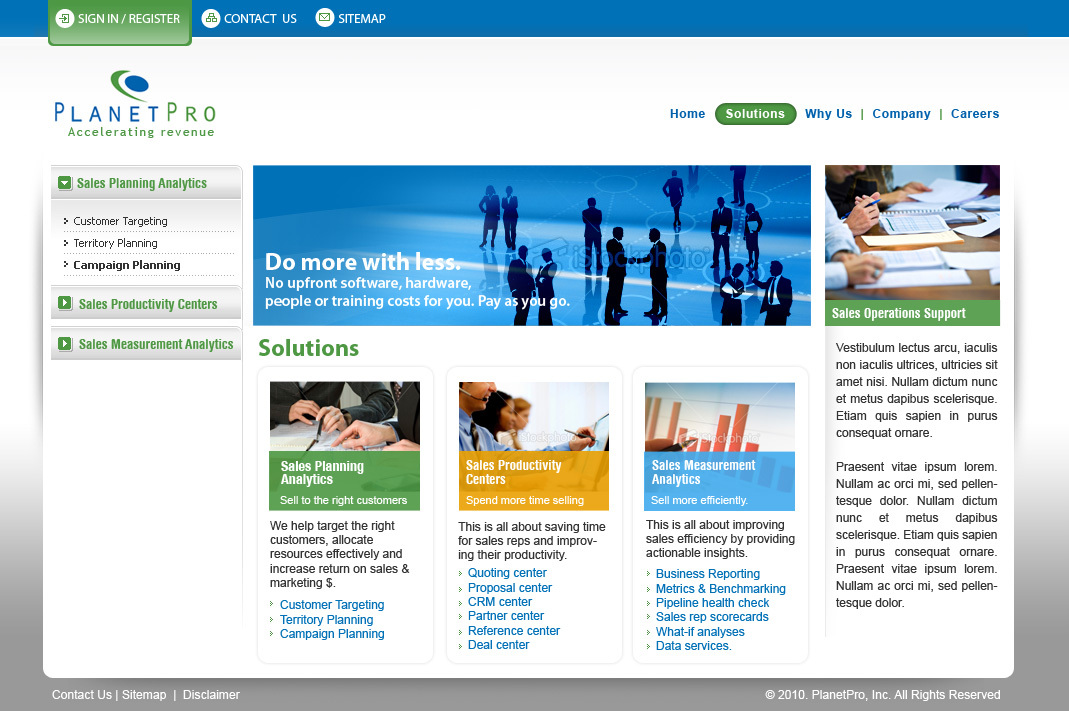
Task: Collapse Sales Planning Analytics arrow icon
Action: coord(65,183)
